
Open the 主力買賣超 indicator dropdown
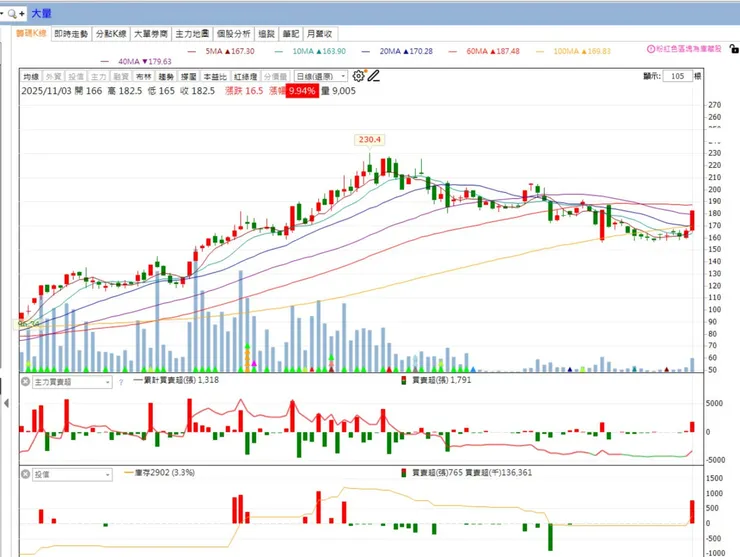[x=72, y=382]
